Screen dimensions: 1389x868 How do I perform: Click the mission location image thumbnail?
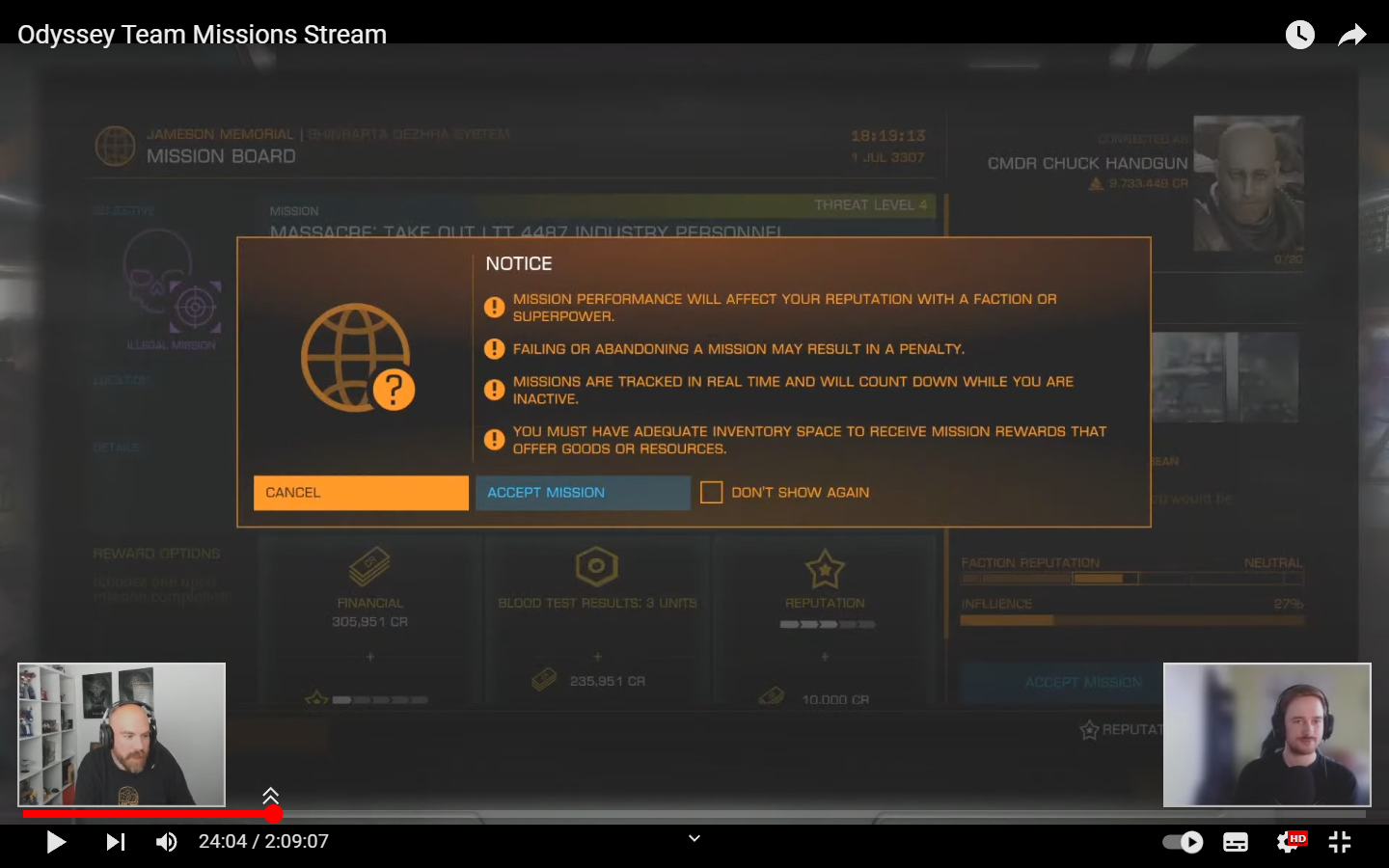1225,377
